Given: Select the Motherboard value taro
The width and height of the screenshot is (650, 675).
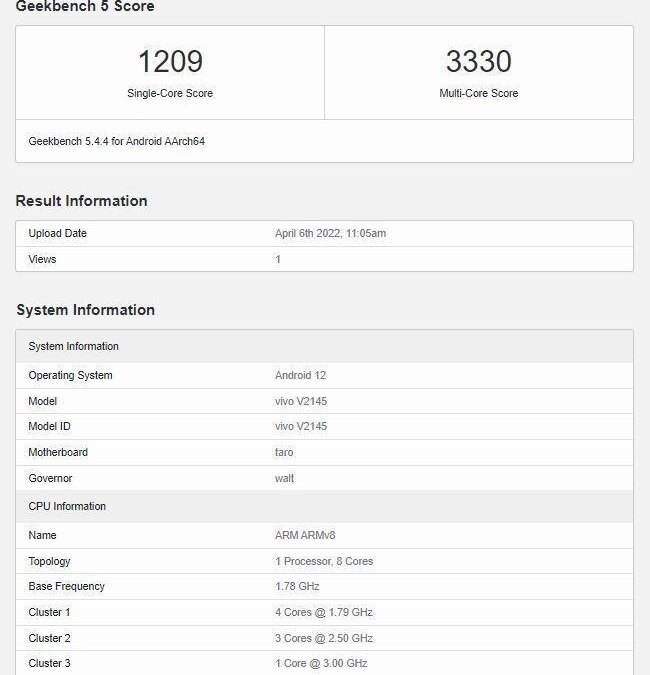Looking at the screenshot, I should coord(284,452).
